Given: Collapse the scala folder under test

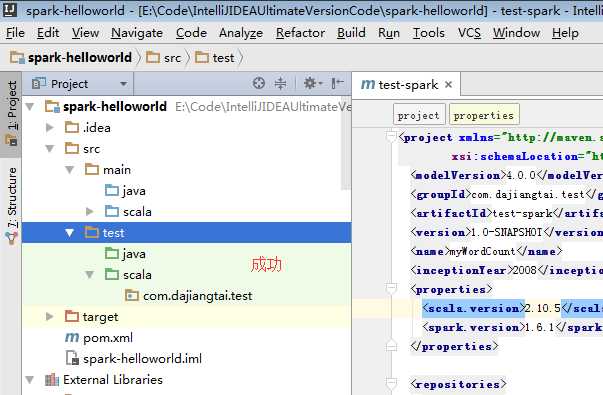Looking at the screenshot, I should (90, 275).
